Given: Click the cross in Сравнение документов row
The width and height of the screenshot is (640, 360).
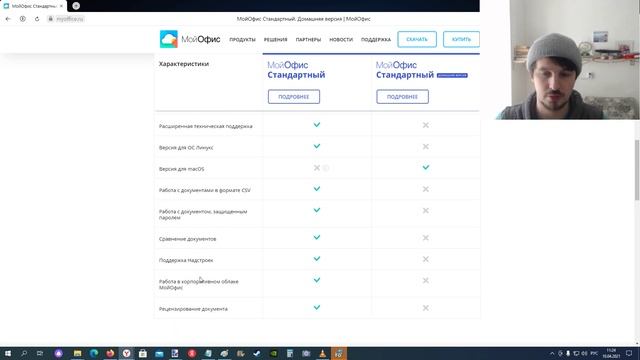Looking at the screenshot, I should point(426,238).
